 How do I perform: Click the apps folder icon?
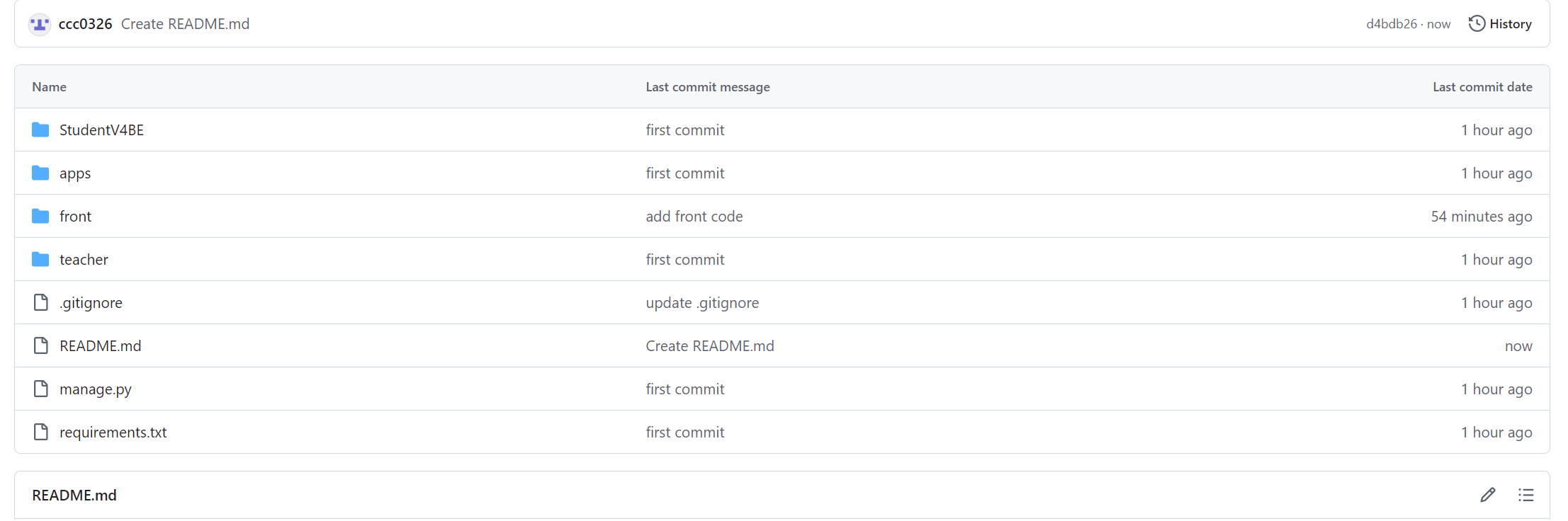click(x=40, y=173)
